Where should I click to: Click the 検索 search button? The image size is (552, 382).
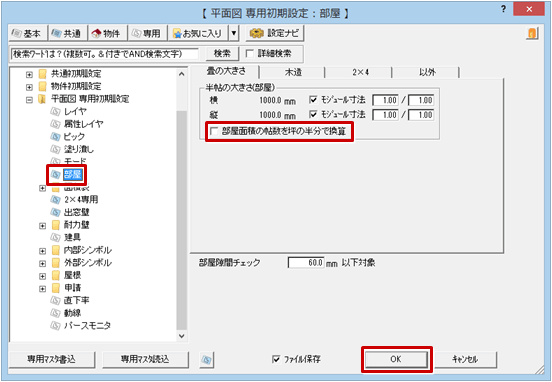pos(222,54)
